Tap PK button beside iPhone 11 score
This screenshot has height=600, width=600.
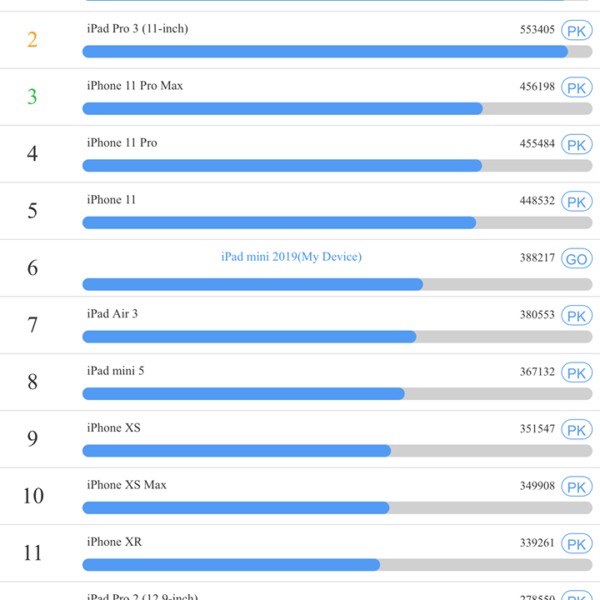click(577, 202)
